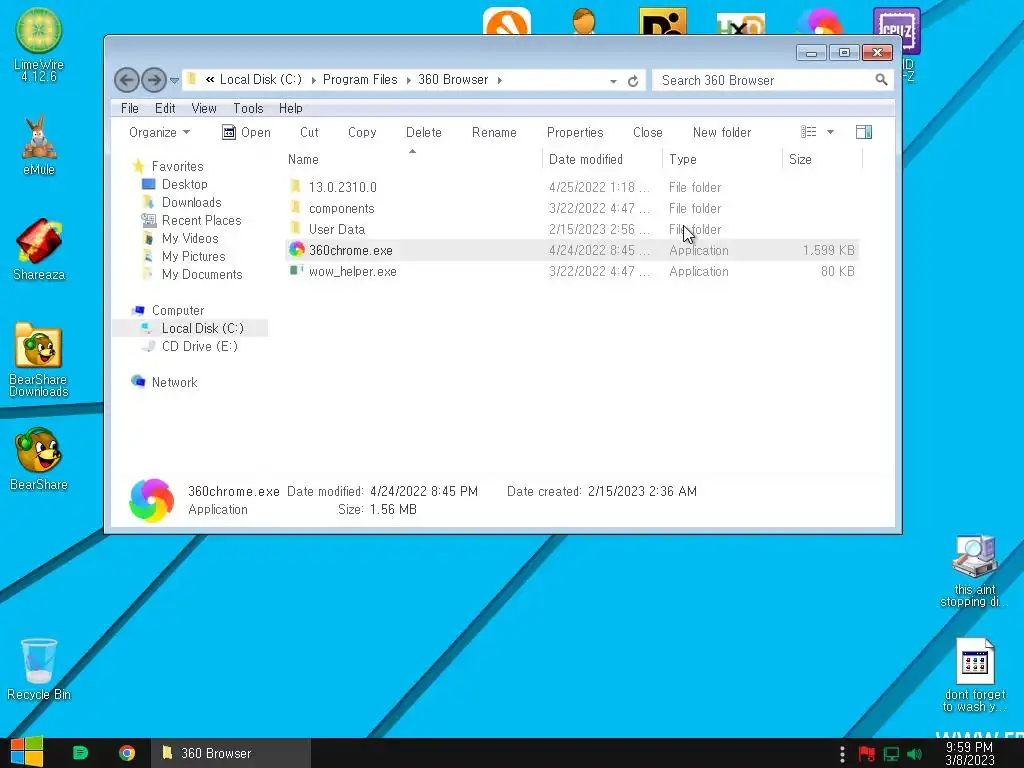Click the red flag tray icon

point(867,754)
